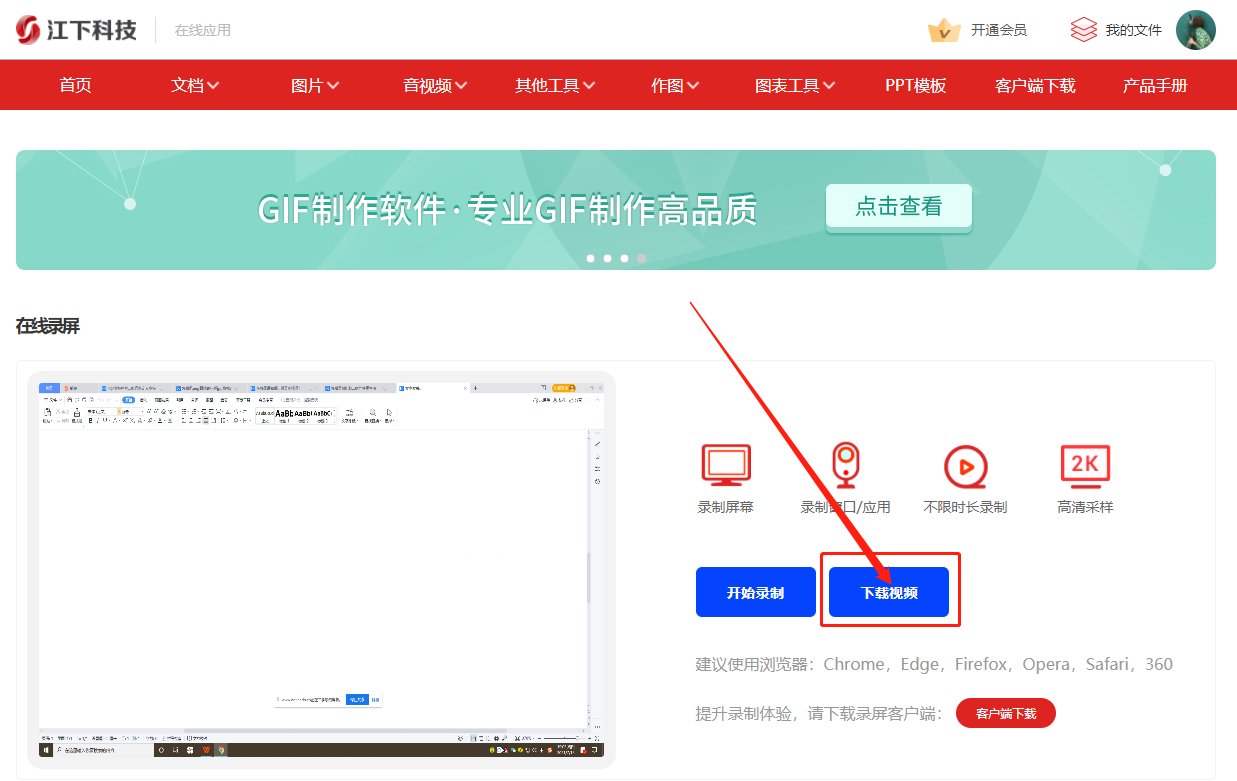
Task: Open the 产品手册 navigation item
Action: click(x=1154, y=85)
